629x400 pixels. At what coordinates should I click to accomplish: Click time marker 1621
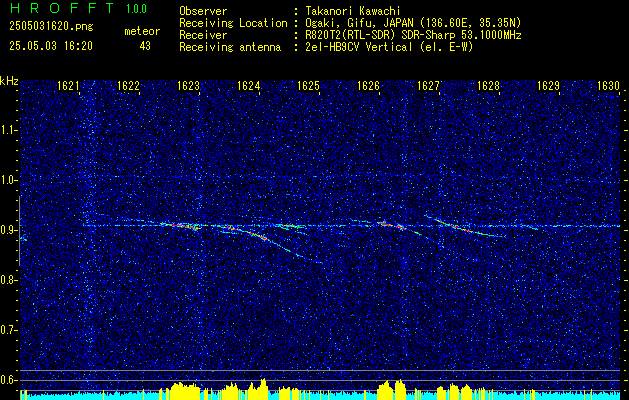click(68, 86)
